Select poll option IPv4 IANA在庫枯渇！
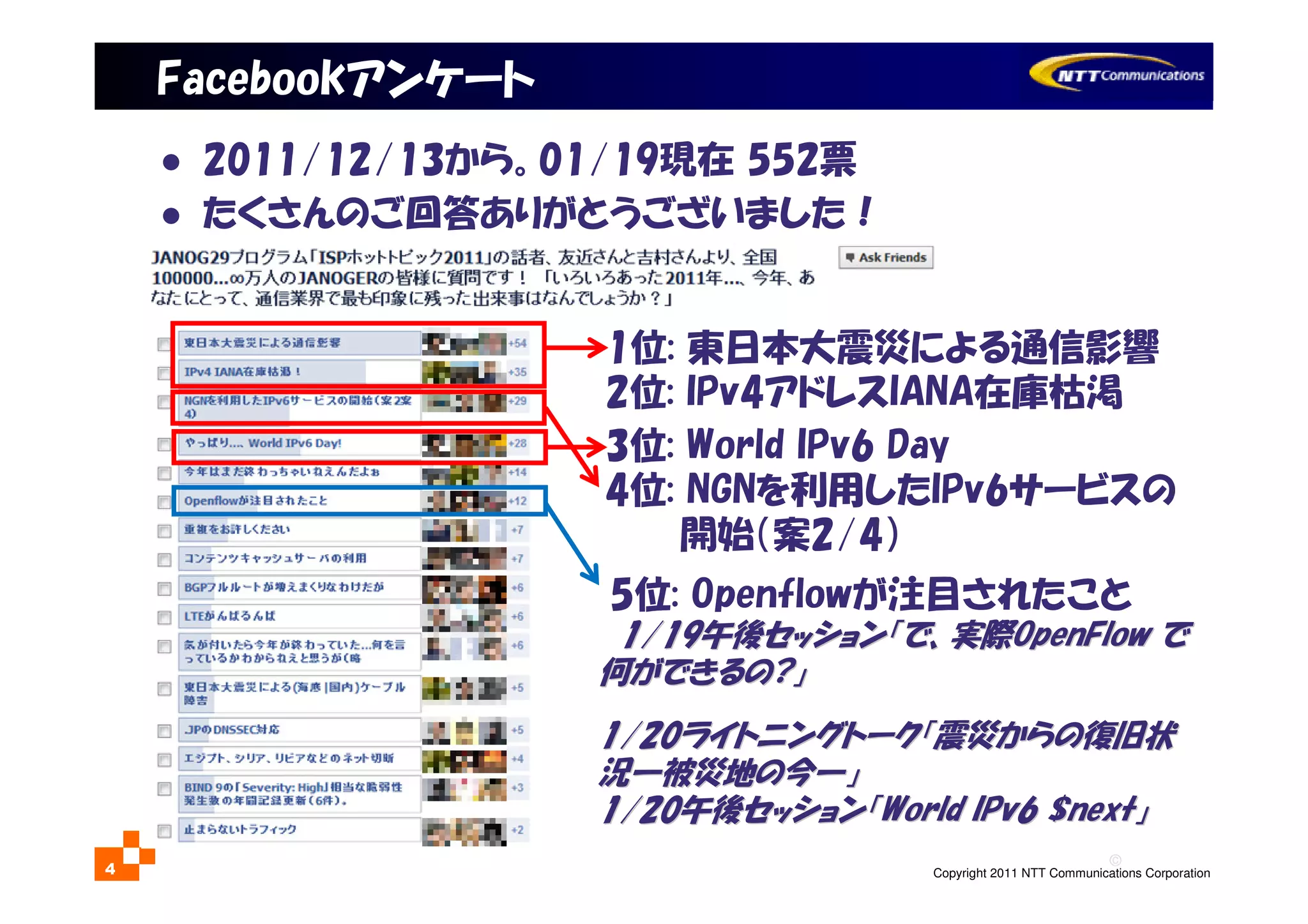 tap(299, 372)
